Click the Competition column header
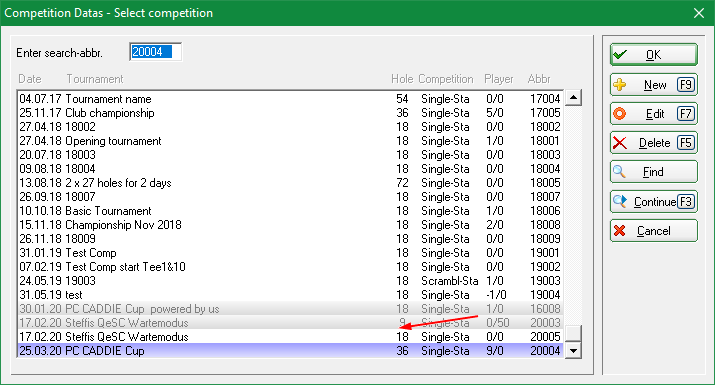This screenshot has width=715, height=385. click(x=446, y=79)
